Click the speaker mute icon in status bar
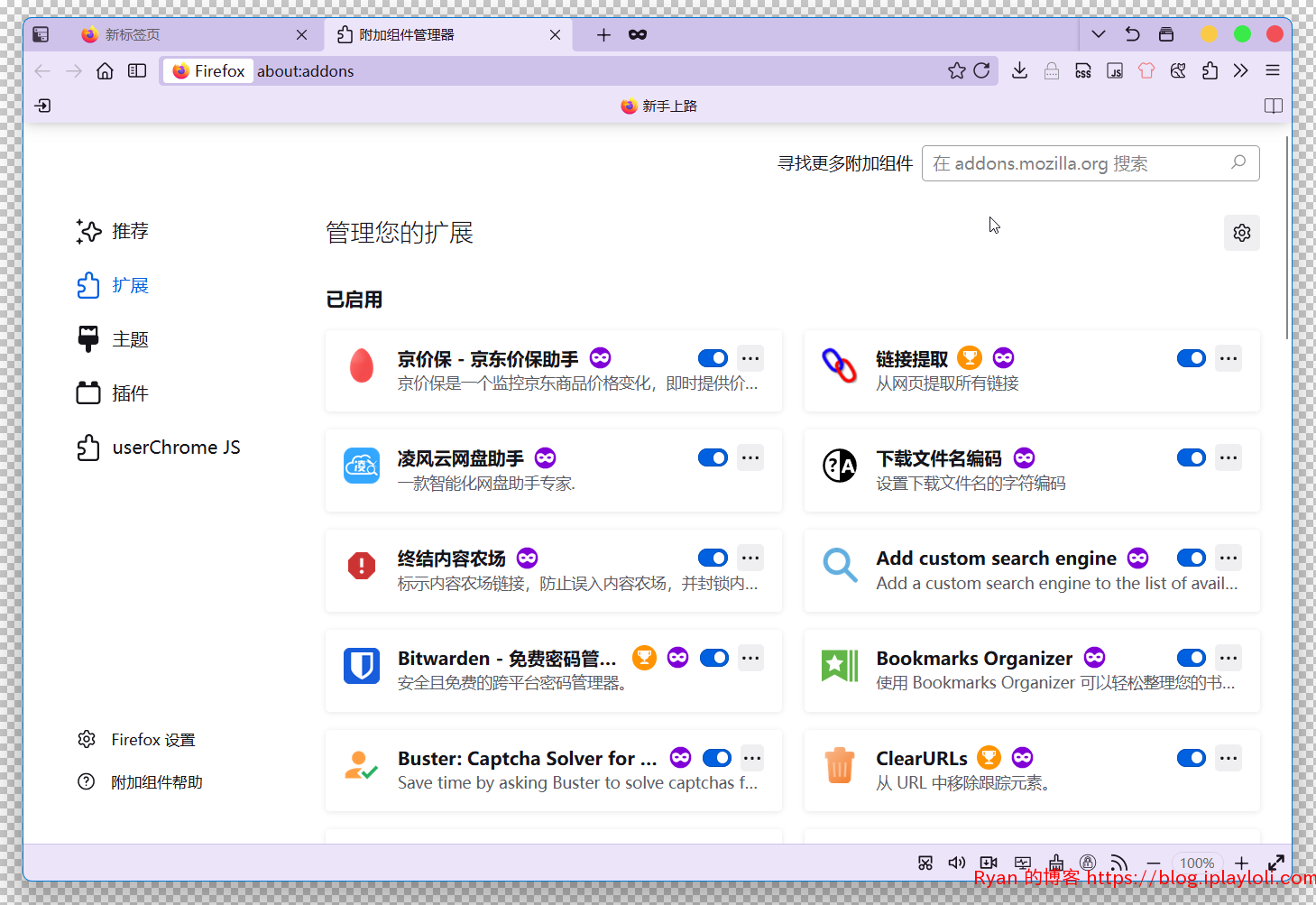This screenshot has height=905, width=1316. point(957,863)
